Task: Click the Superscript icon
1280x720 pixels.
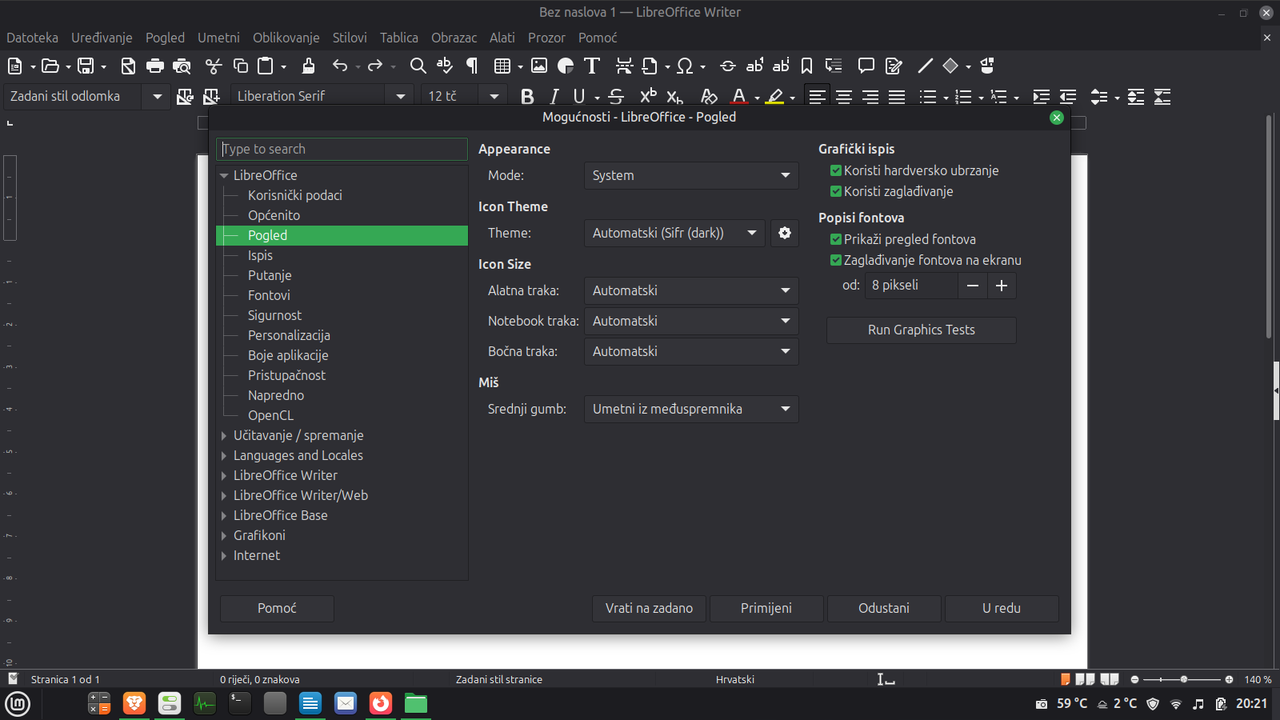Action: [x=648, y=97]
